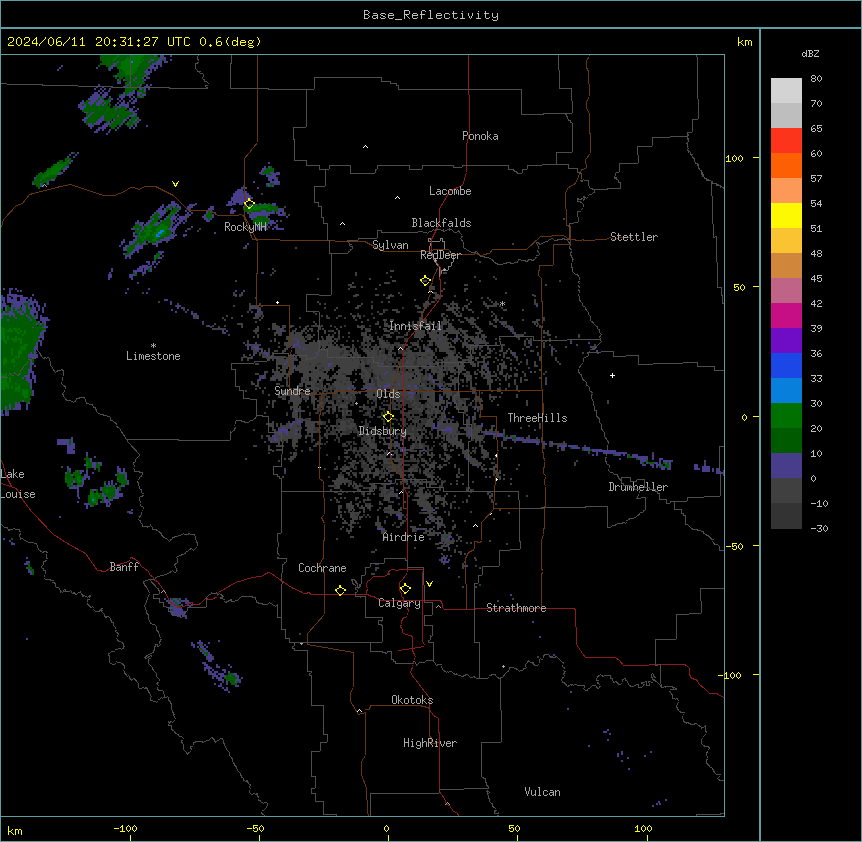The width and height of the screenshot is (862, 842).
Task: Click the slate purple 10-0 dBZ legend swatch
Action: [786, 466]
